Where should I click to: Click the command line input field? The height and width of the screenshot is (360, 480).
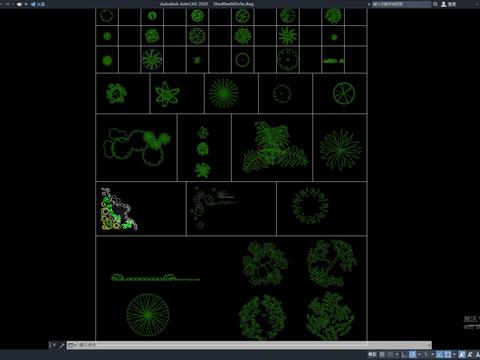pyautogui.click(x=253, y=345)
